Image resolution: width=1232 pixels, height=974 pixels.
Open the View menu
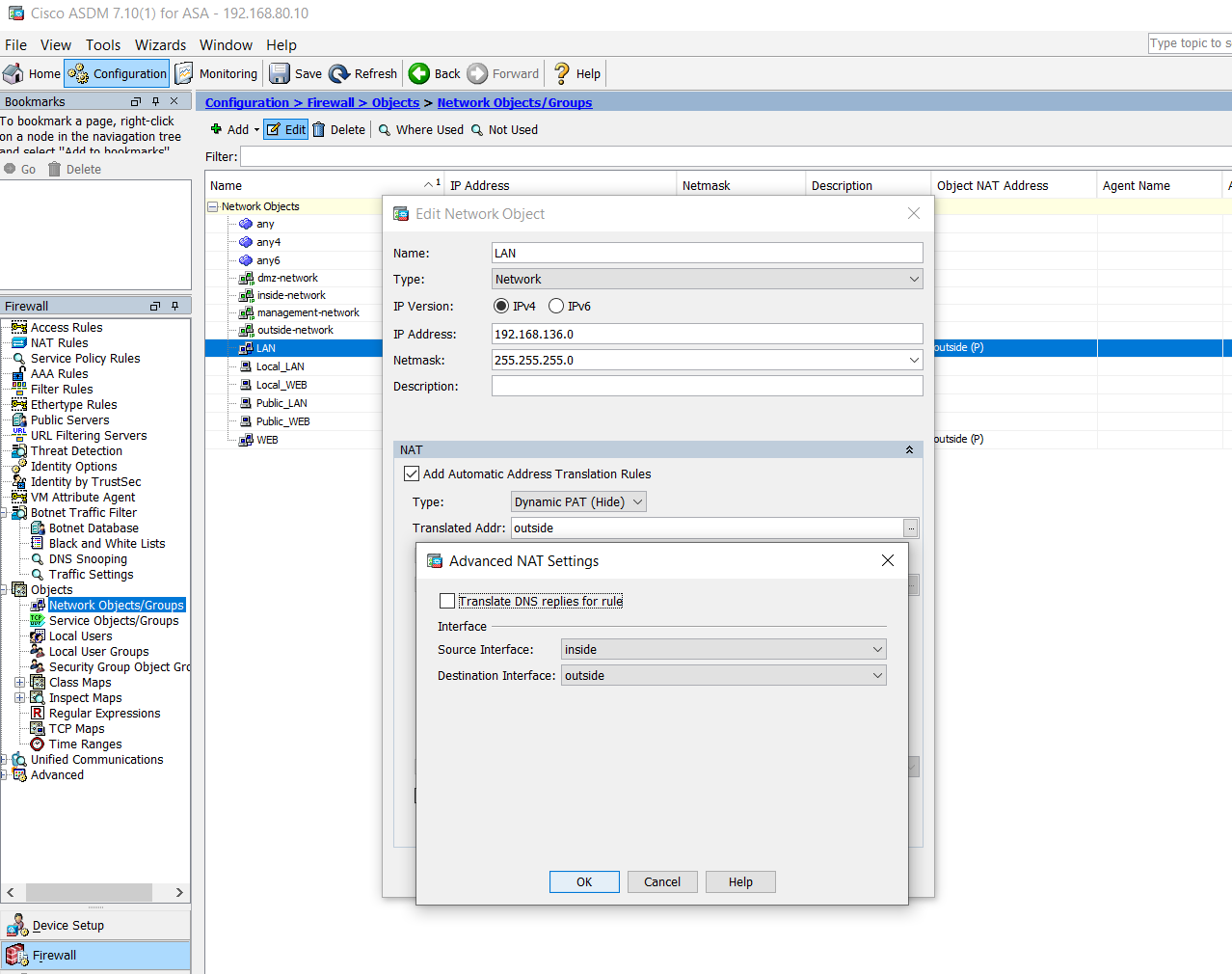56,45
